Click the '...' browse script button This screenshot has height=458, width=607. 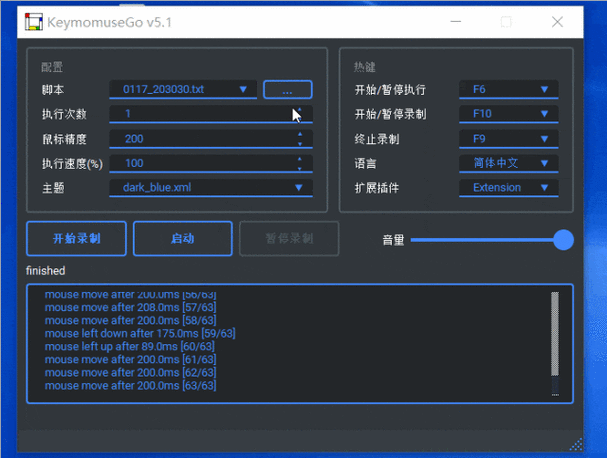pos(288,90)
